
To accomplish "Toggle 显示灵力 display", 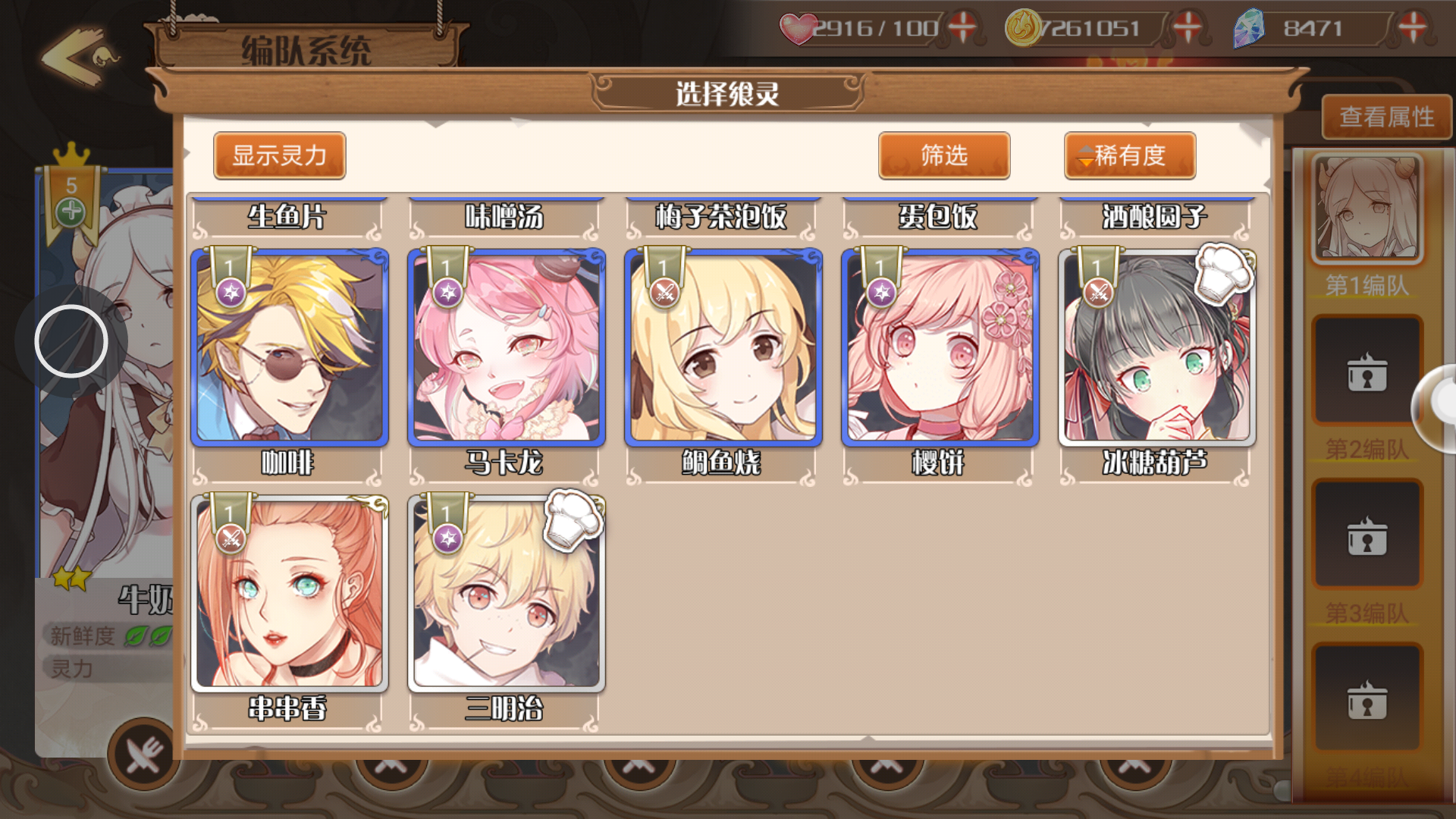I will pos(280,155).
